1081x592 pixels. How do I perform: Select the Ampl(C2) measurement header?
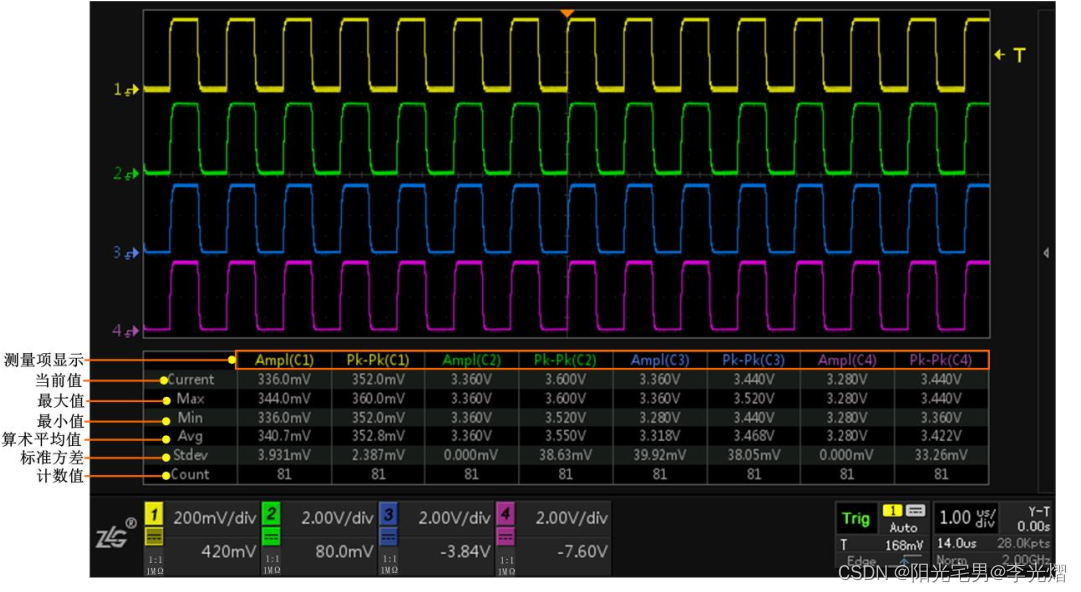472,360
